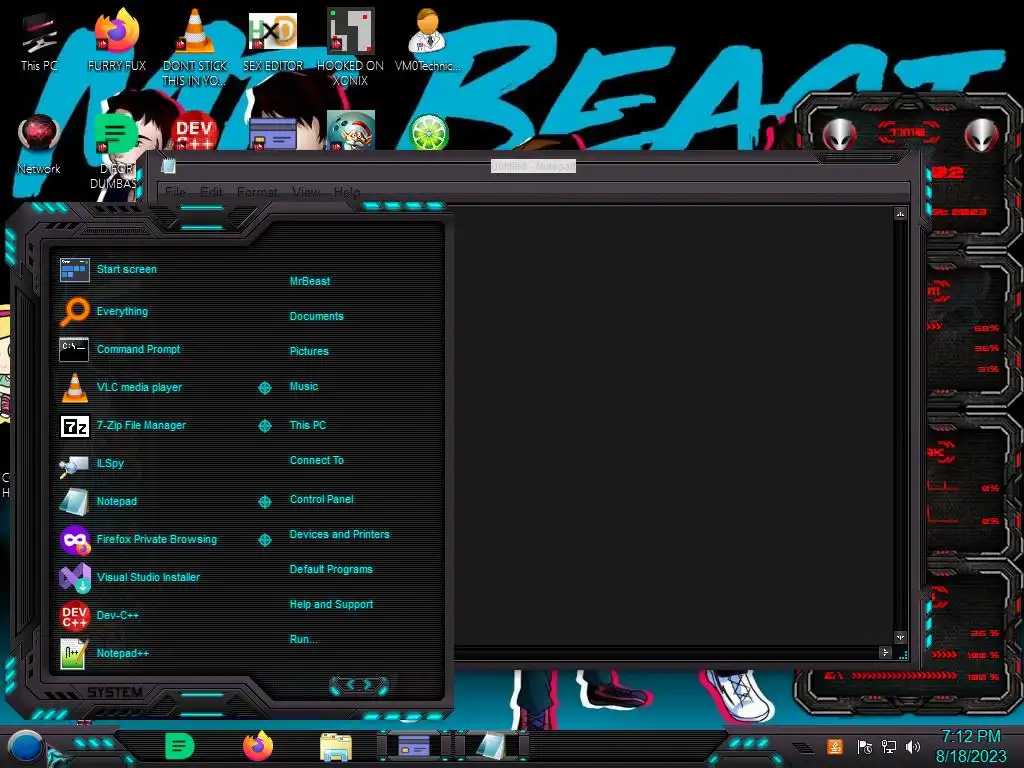Open volume speaker tray icon
The width and height of the screenshot is (1024, 768).
point(913,746)
